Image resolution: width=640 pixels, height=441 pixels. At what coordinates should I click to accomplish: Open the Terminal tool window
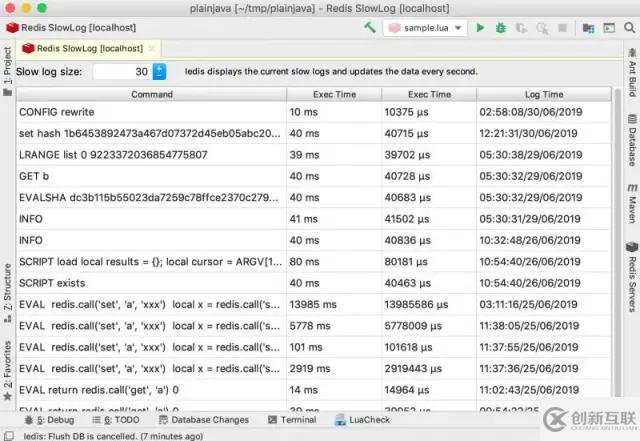click(292, 420)
